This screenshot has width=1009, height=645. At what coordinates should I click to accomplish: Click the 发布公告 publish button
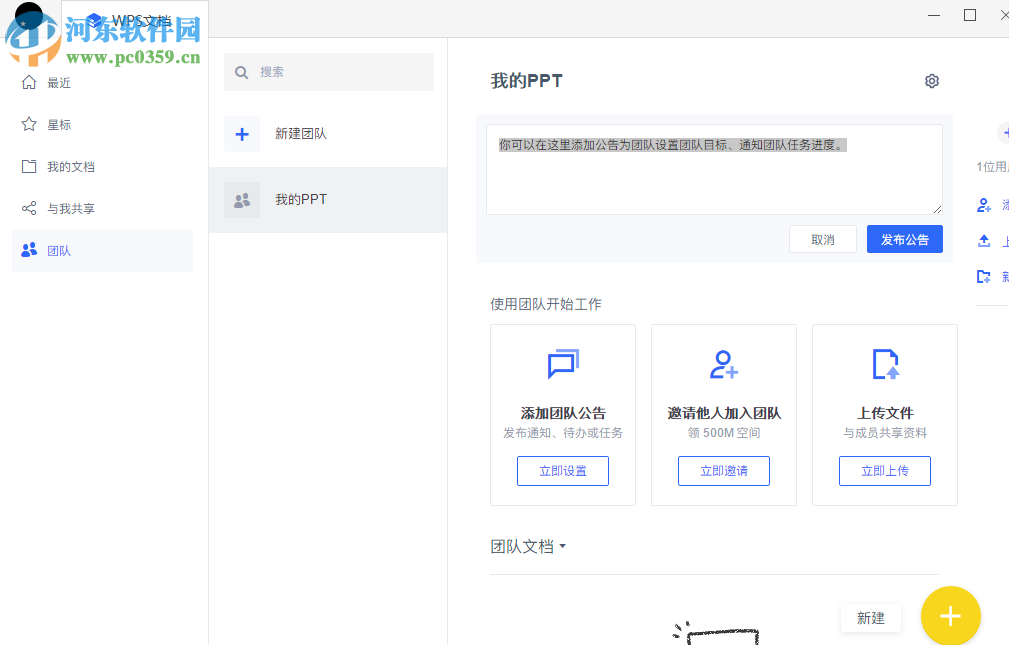click(904, 238)
